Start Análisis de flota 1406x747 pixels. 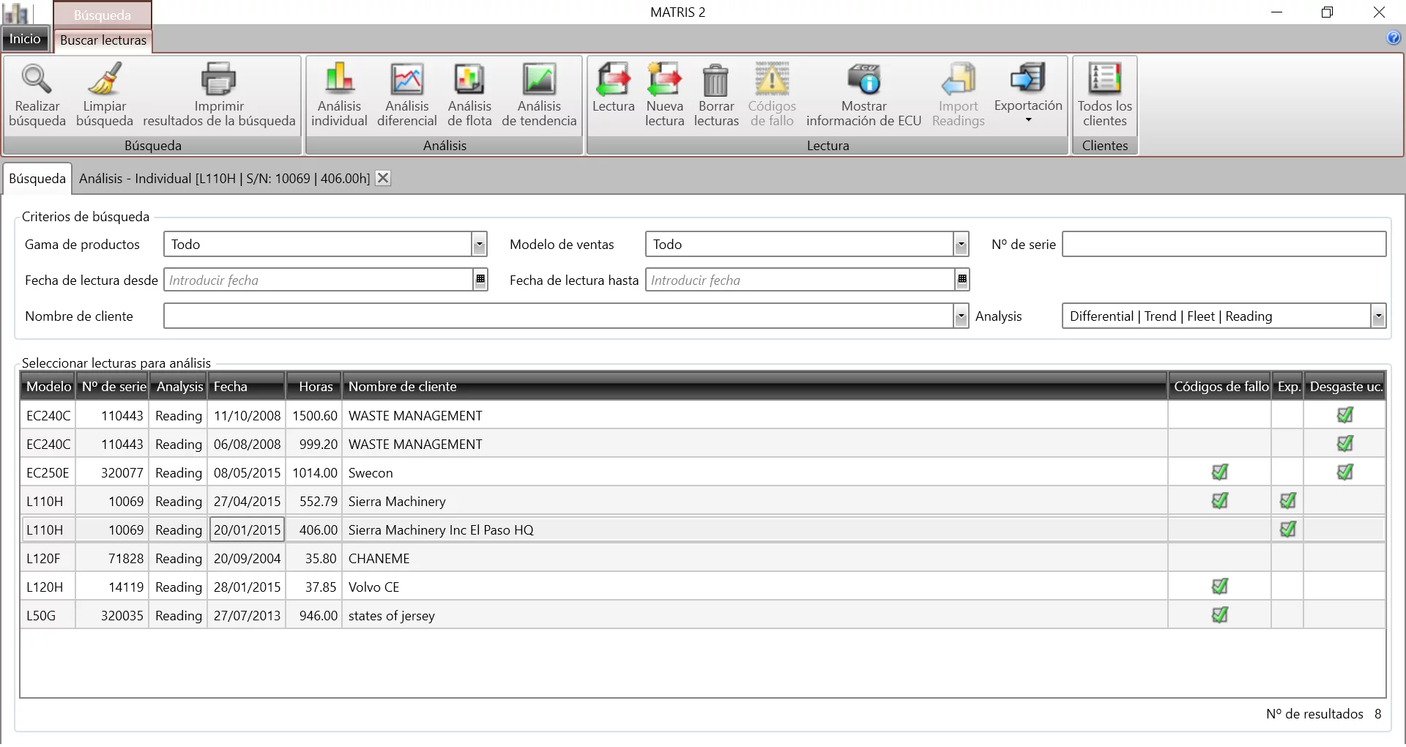[x=469, y=80]
